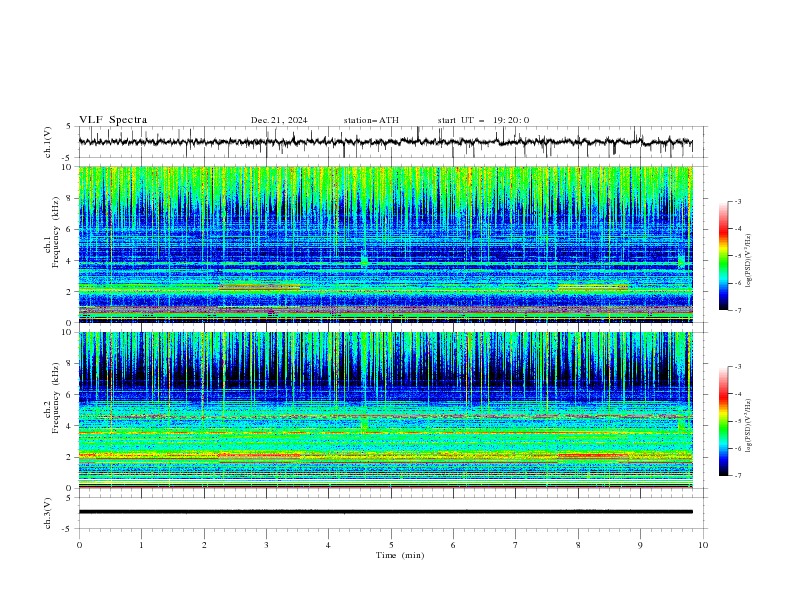Screen dimensions: 792x612
Task: Click the "station=ATH" header label
Action: (371, 120)
